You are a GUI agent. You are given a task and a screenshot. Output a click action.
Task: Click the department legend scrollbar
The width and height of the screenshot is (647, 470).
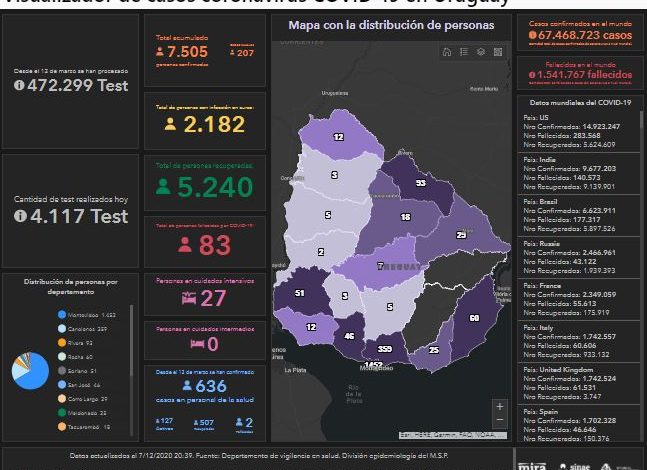[x=132, y=340]
